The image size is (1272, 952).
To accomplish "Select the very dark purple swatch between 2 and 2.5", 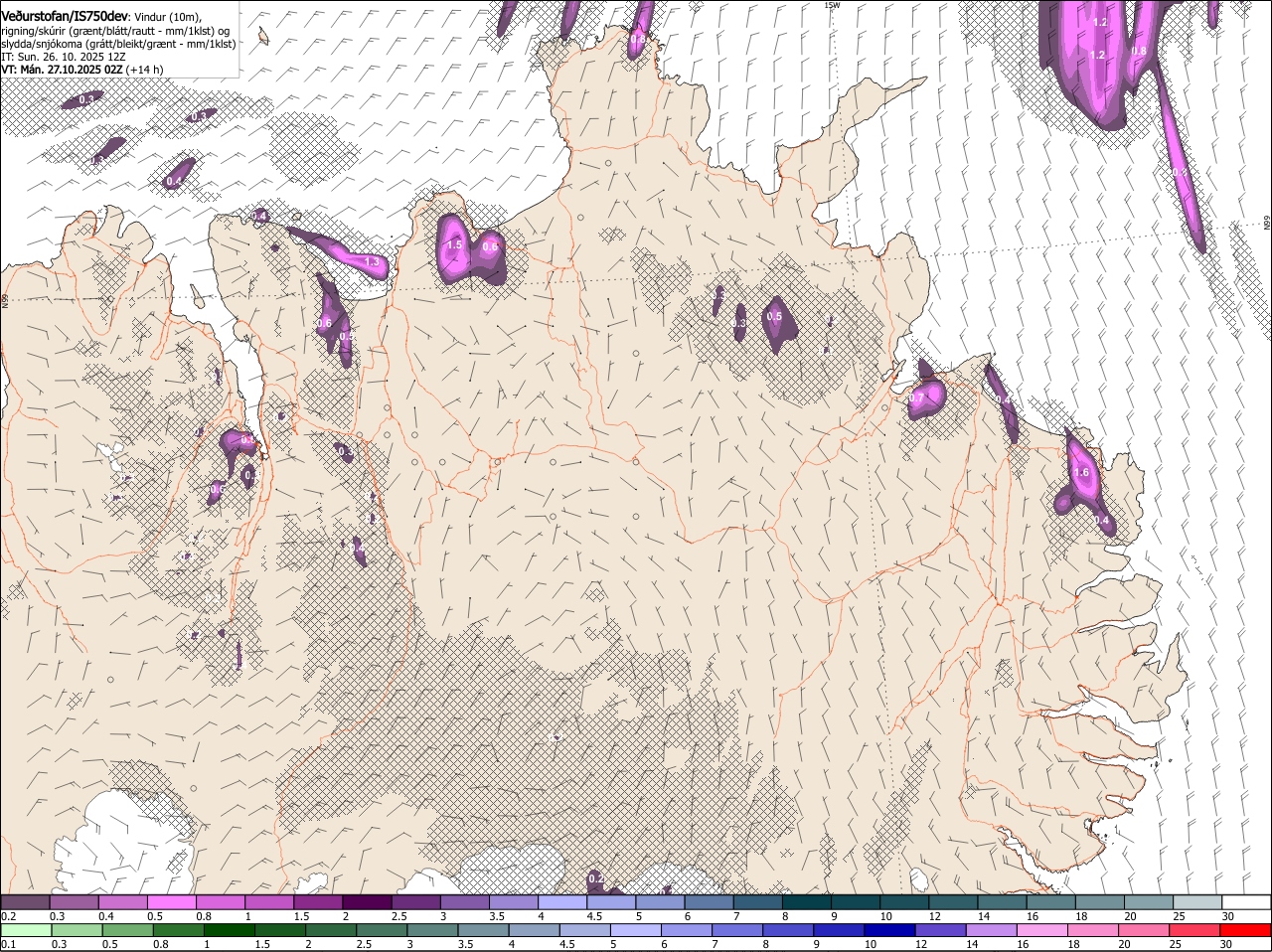I will click(367, 902).
